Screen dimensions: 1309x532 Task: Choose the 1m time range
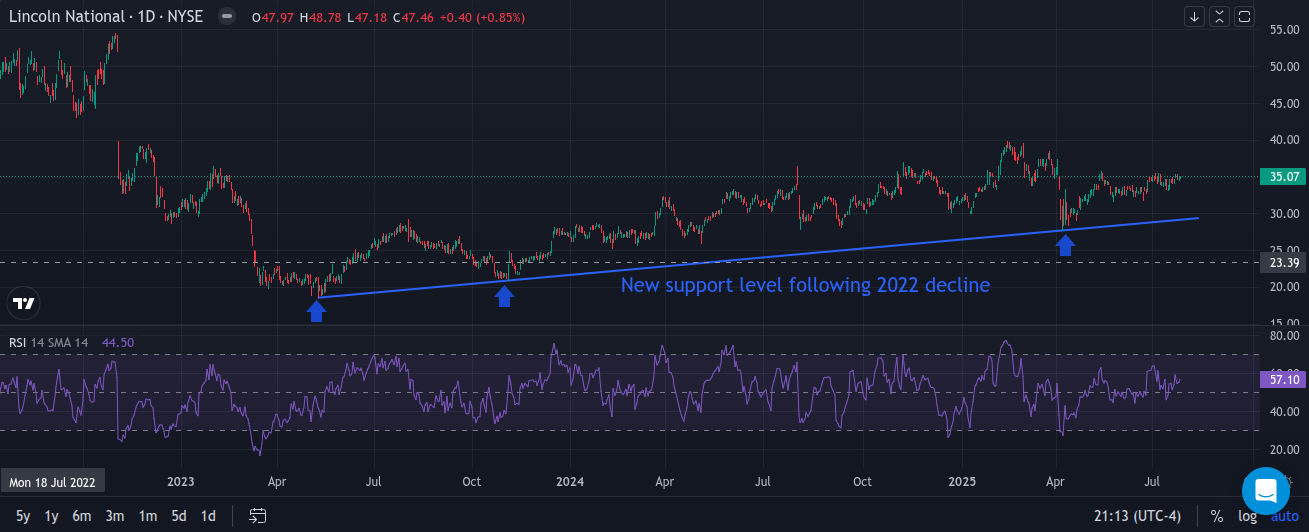[147, 516]
